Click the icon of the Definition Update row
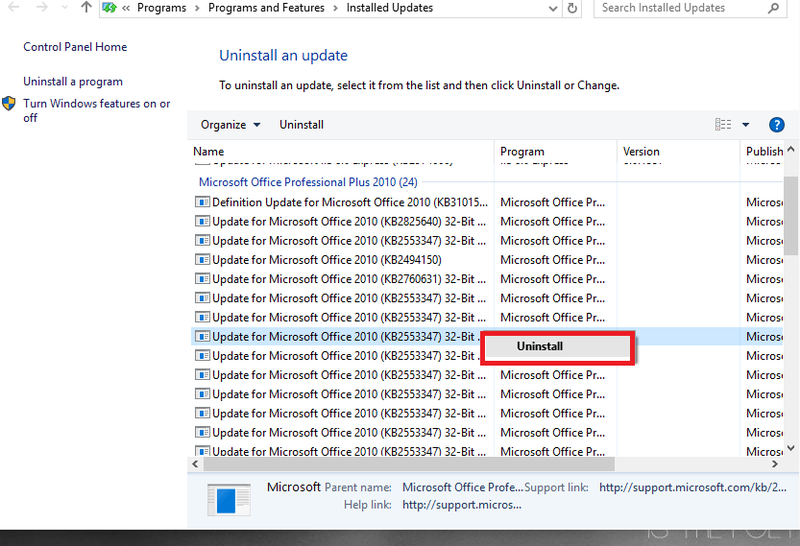This screenshot has height=546, width=800. [202, 202]
